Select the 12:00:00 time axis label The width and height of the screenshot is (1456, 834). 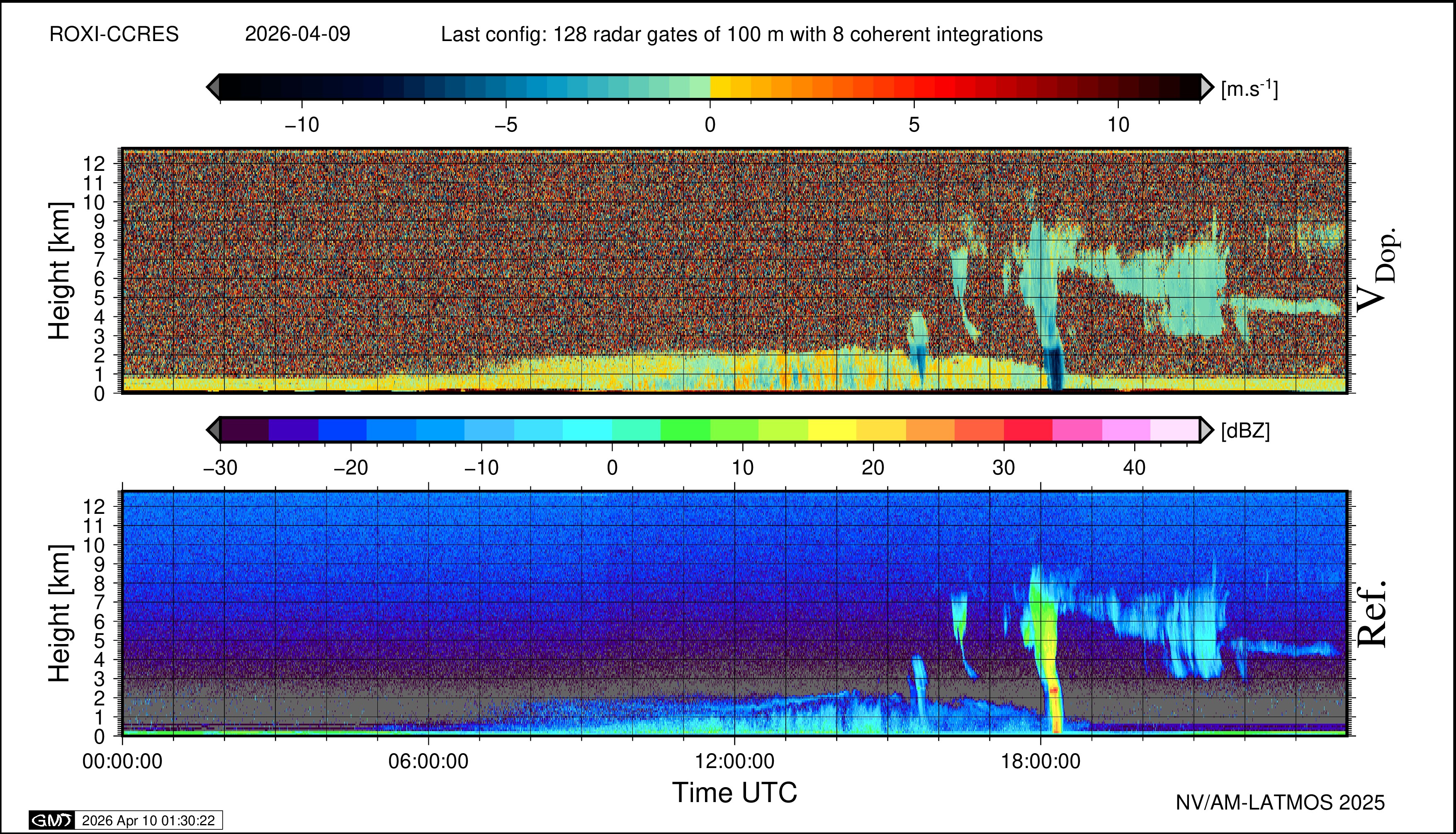pyautogui.click(x=734, y=762)
